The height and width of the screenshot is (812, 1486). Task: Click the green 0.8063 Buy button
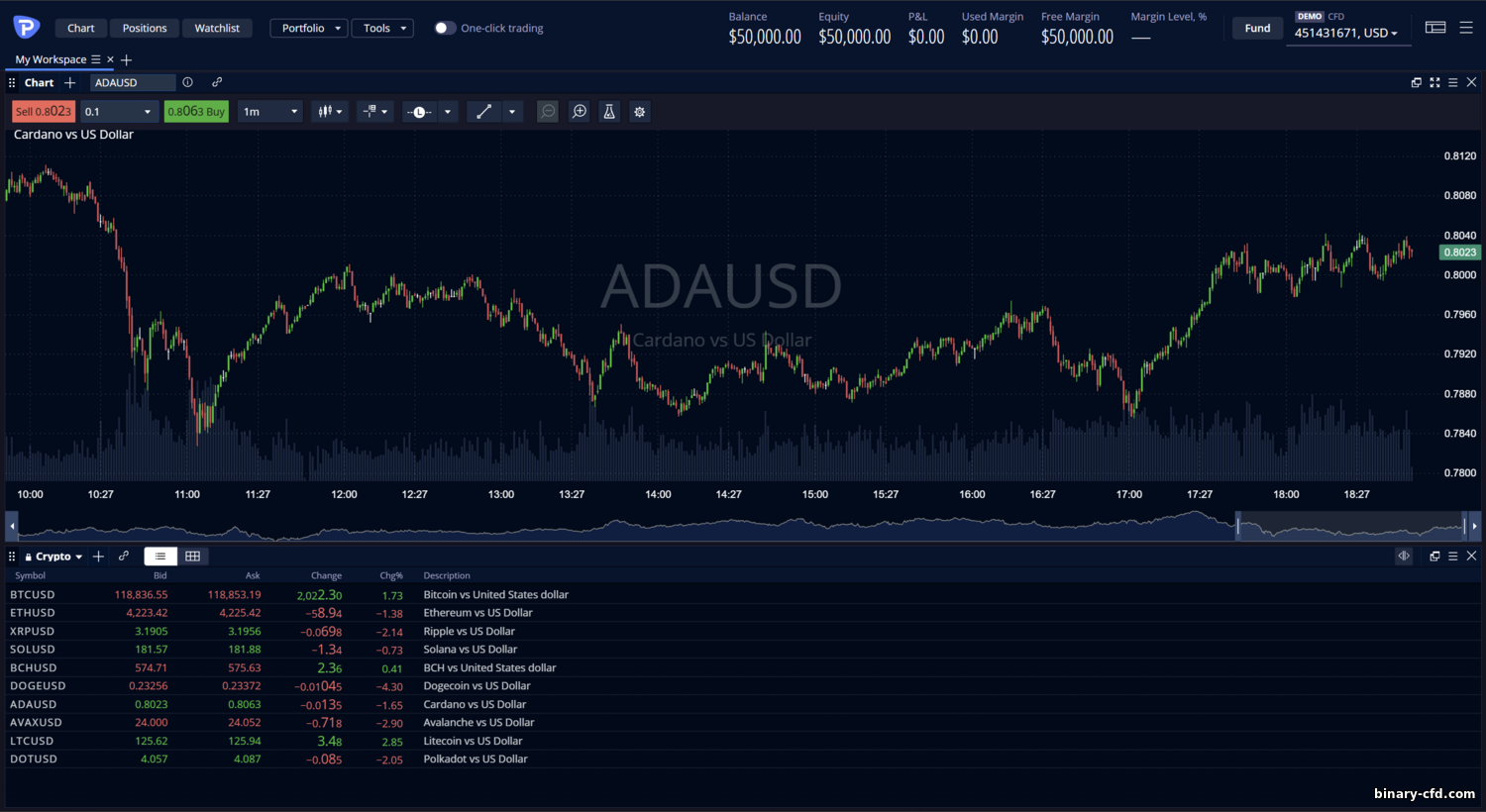pyautogui.click(x=196, y=112)
